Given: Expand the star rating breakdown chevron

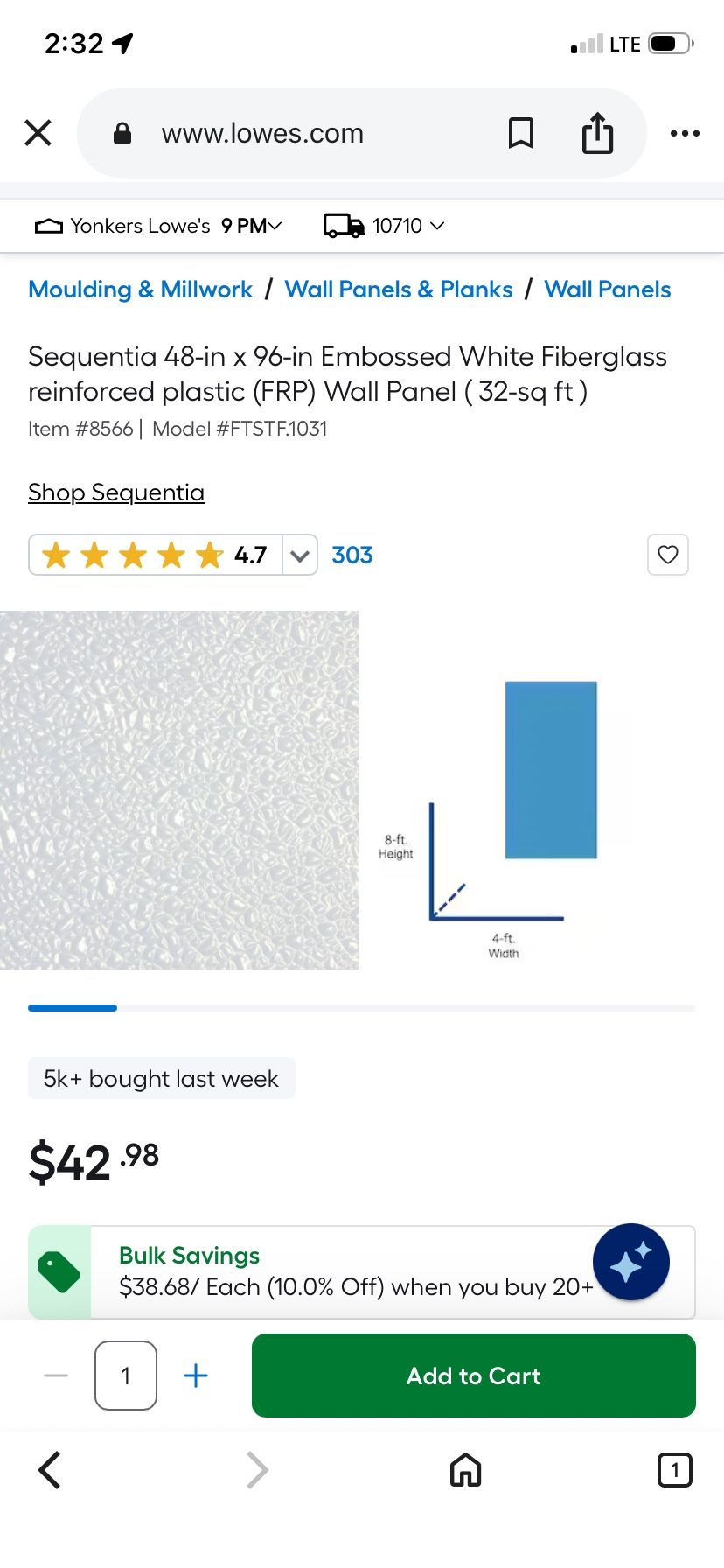Looking at the screenshot, I should click(x=300, y=556).
